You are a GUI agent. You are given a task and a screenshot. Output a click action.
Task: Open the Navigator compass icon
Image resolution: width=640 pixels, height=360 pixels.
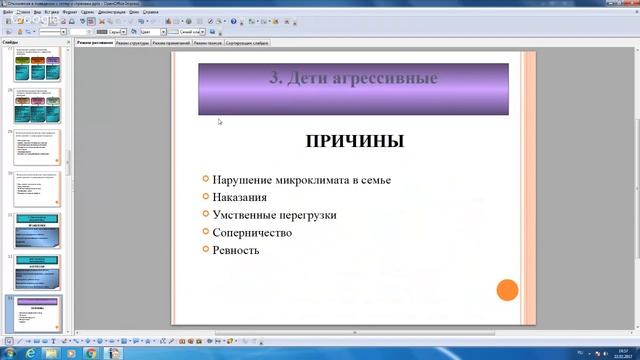coord(210,21)
